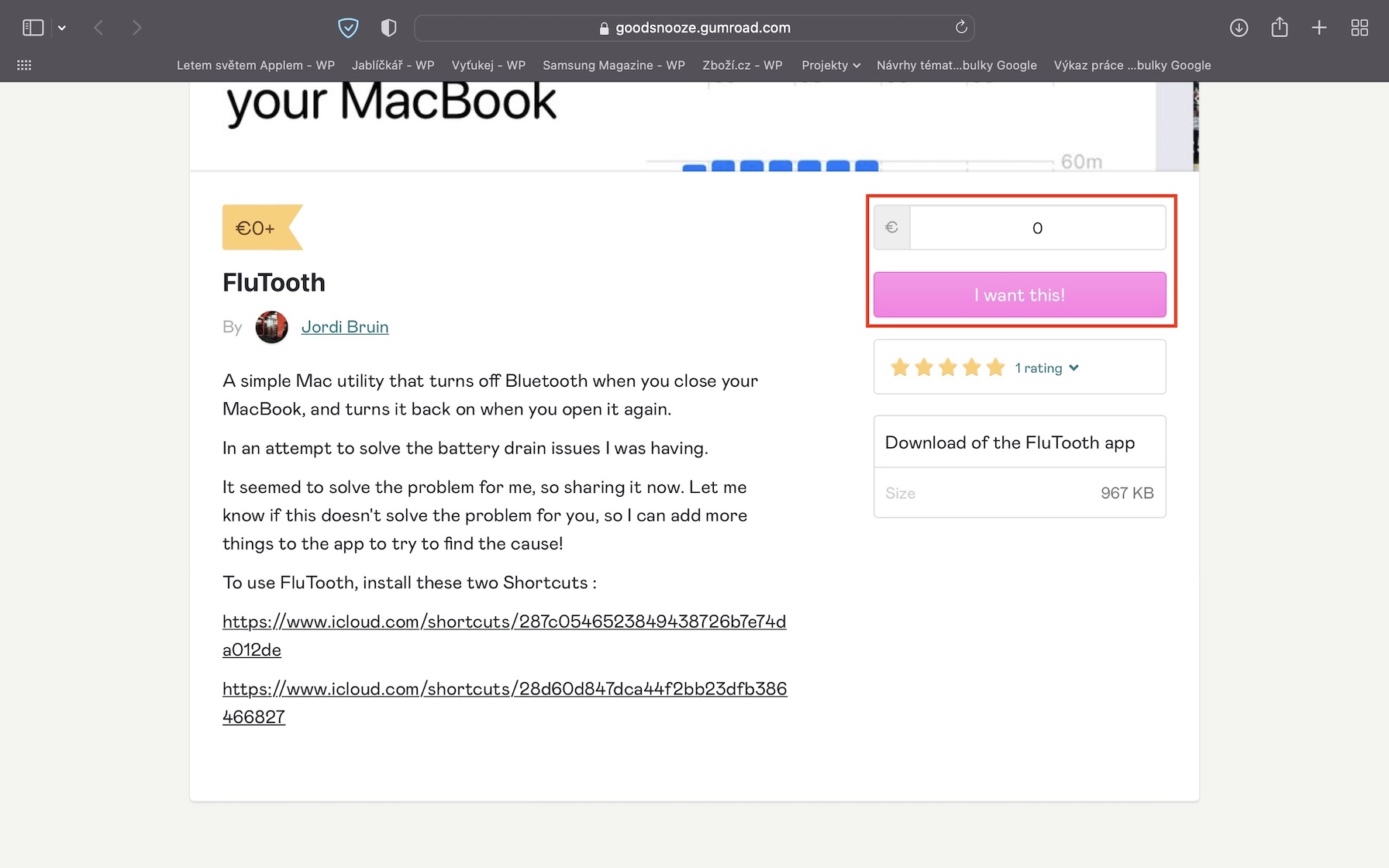Open the Samsung Magazine - WP bookmark
This screenshot has height=868, width=1389.
pyautogui.click(x=614, y=65)
